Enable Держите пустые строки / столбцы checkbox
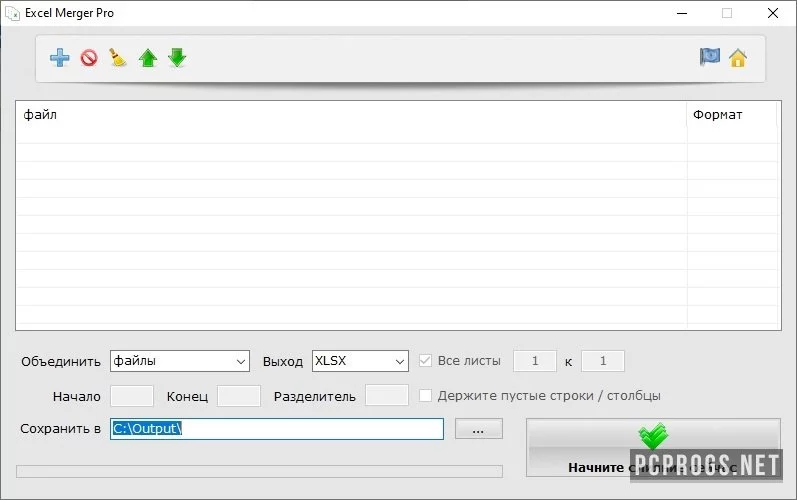Image resolution: width=797 pixels, height=500 pixels. click(425, 395)
